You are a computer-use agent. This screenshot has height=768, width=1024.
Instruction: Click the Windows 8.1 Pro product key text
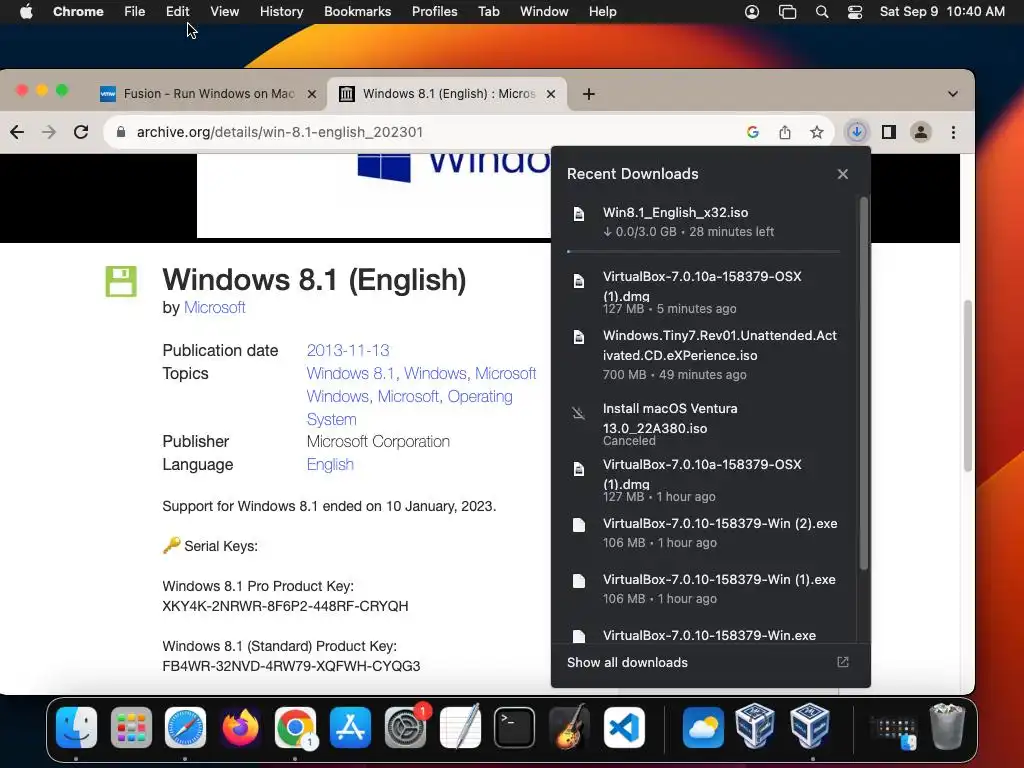285,606
